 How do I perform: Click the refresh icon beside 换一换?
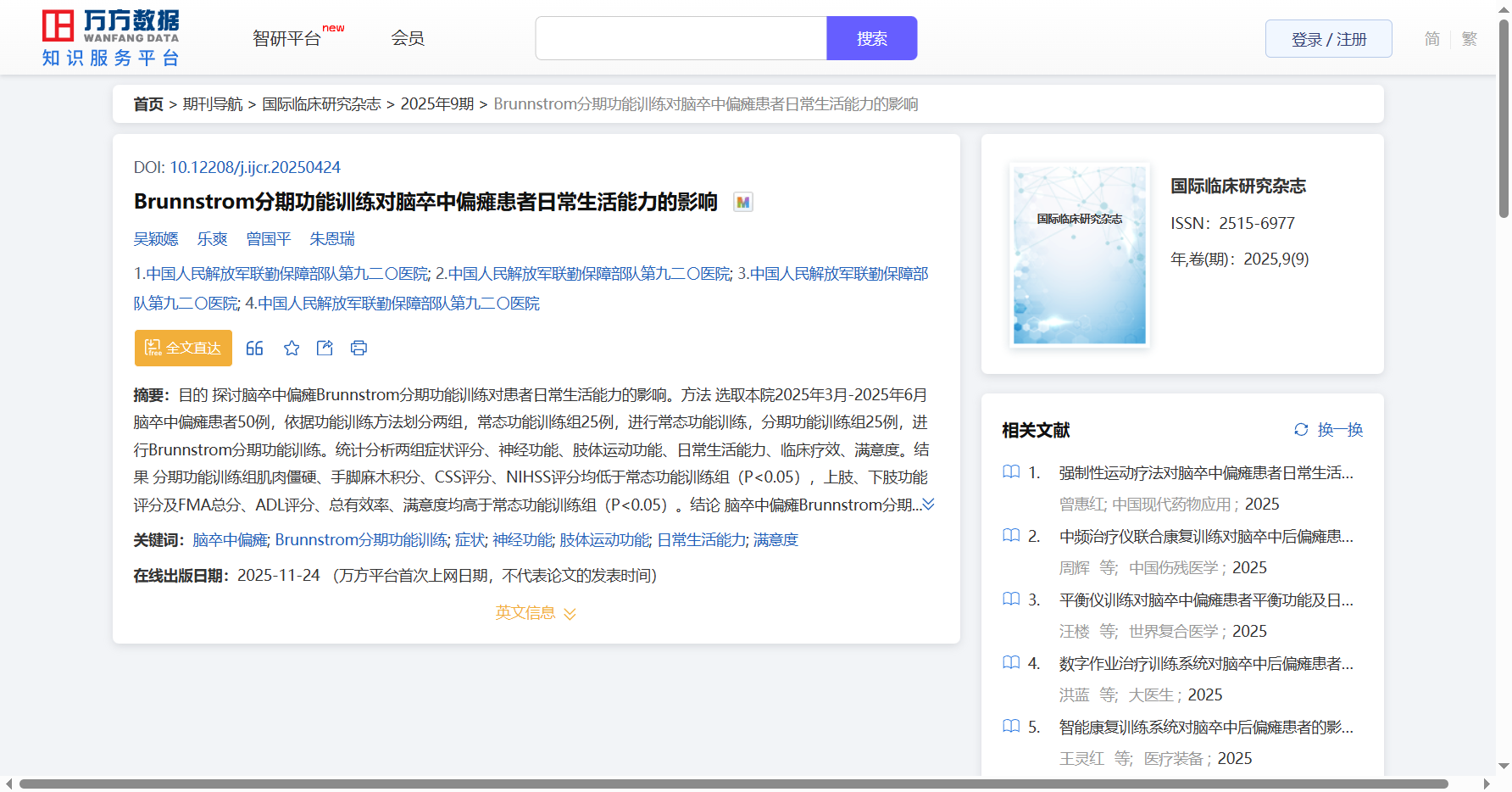point(1301,430)
